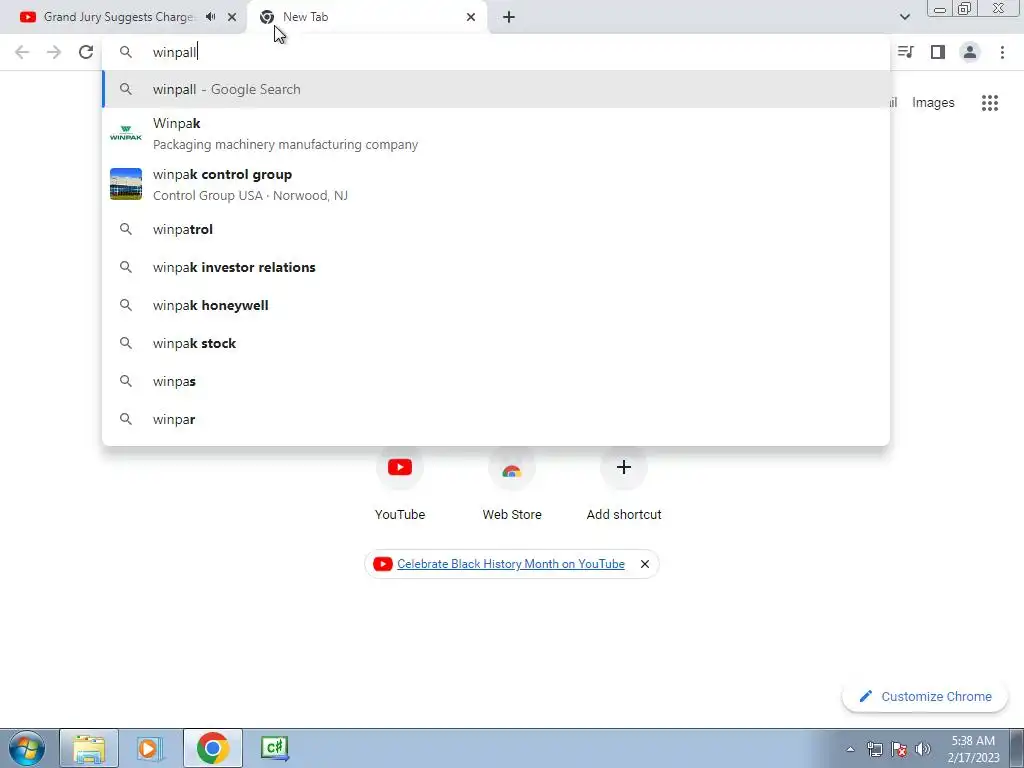Viewport: 1024px width, 768px height.
Task: Show hidden system tray icons
Action: click(x=850, y=749)
